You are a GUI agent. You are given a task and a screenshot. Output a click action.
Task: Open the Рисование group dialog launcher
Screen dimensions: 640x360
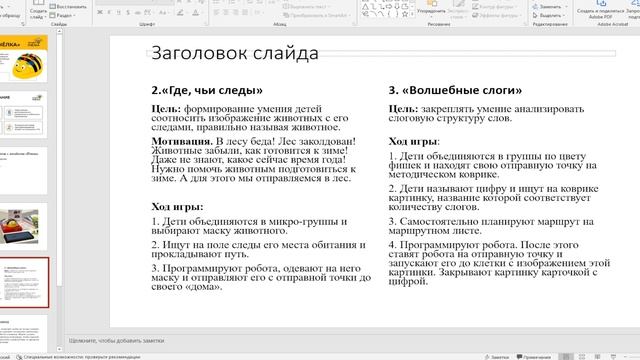click(x=525, y=24)
